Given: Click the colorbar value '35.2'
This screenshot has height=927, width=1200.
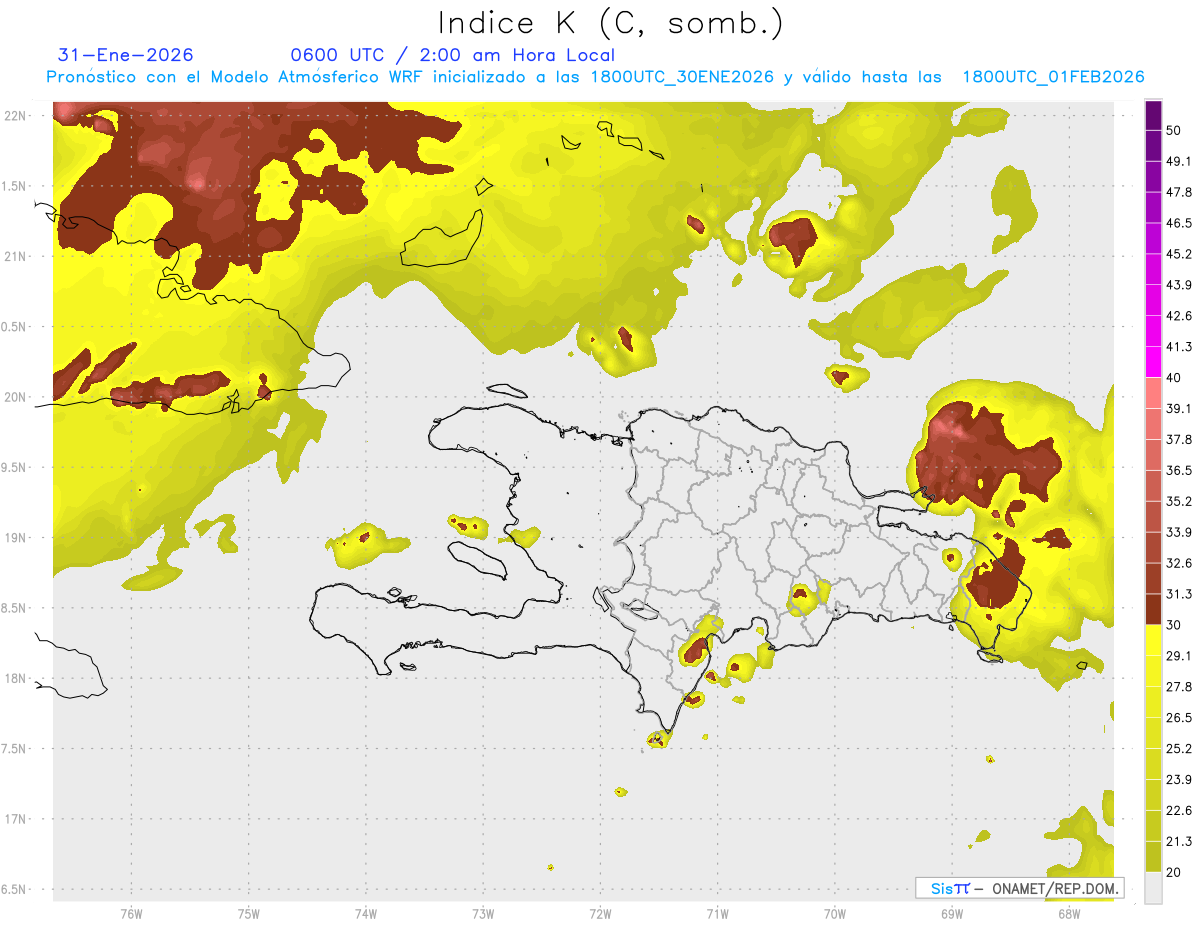Looking at the screenshot, I should 1178,501.
